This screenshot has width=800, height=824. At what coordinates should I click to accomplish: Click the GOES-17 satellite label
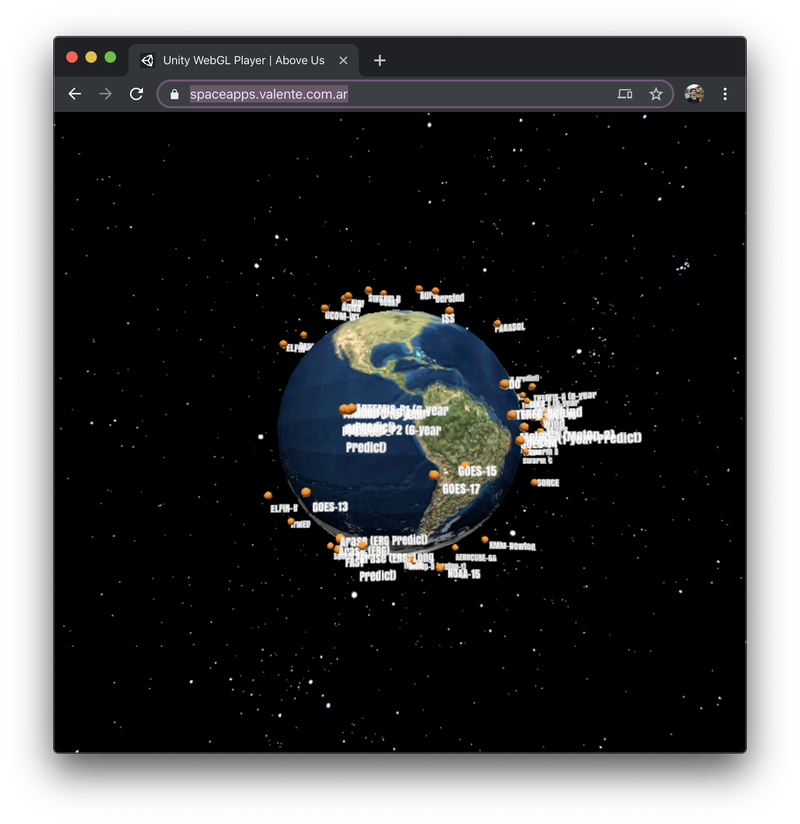coord(461,489)
